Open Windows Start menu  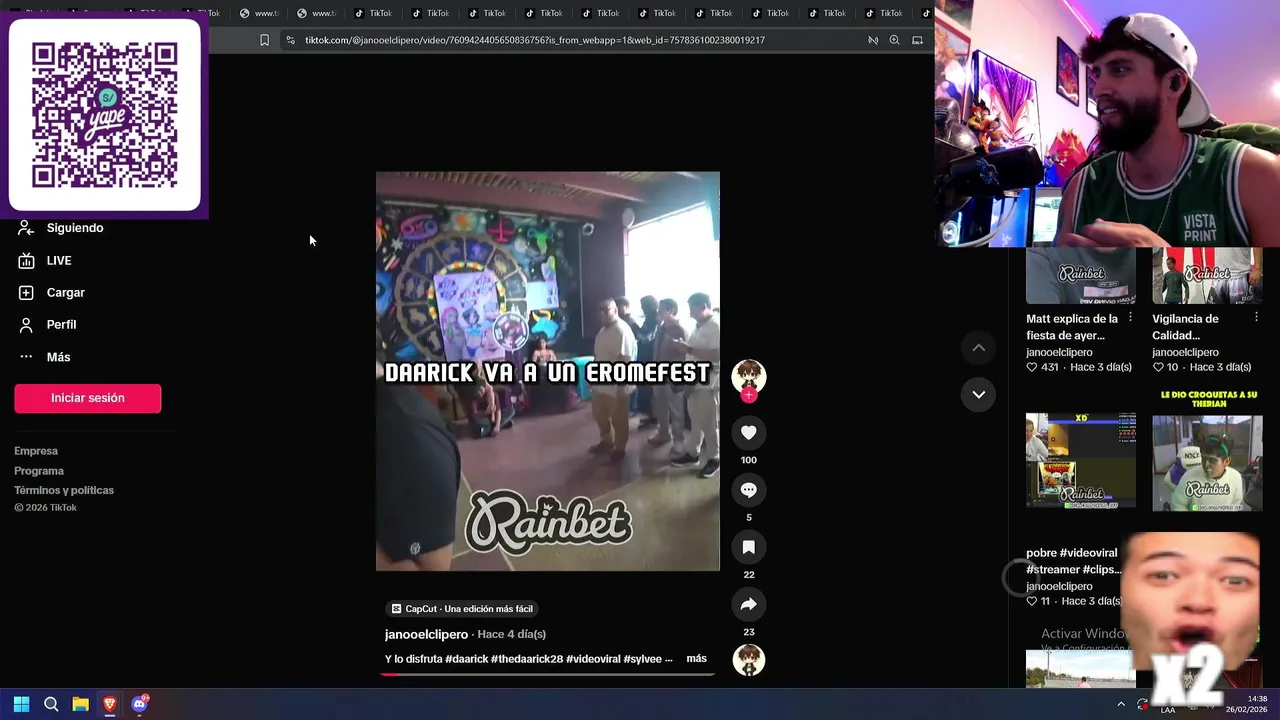[21, 704]
